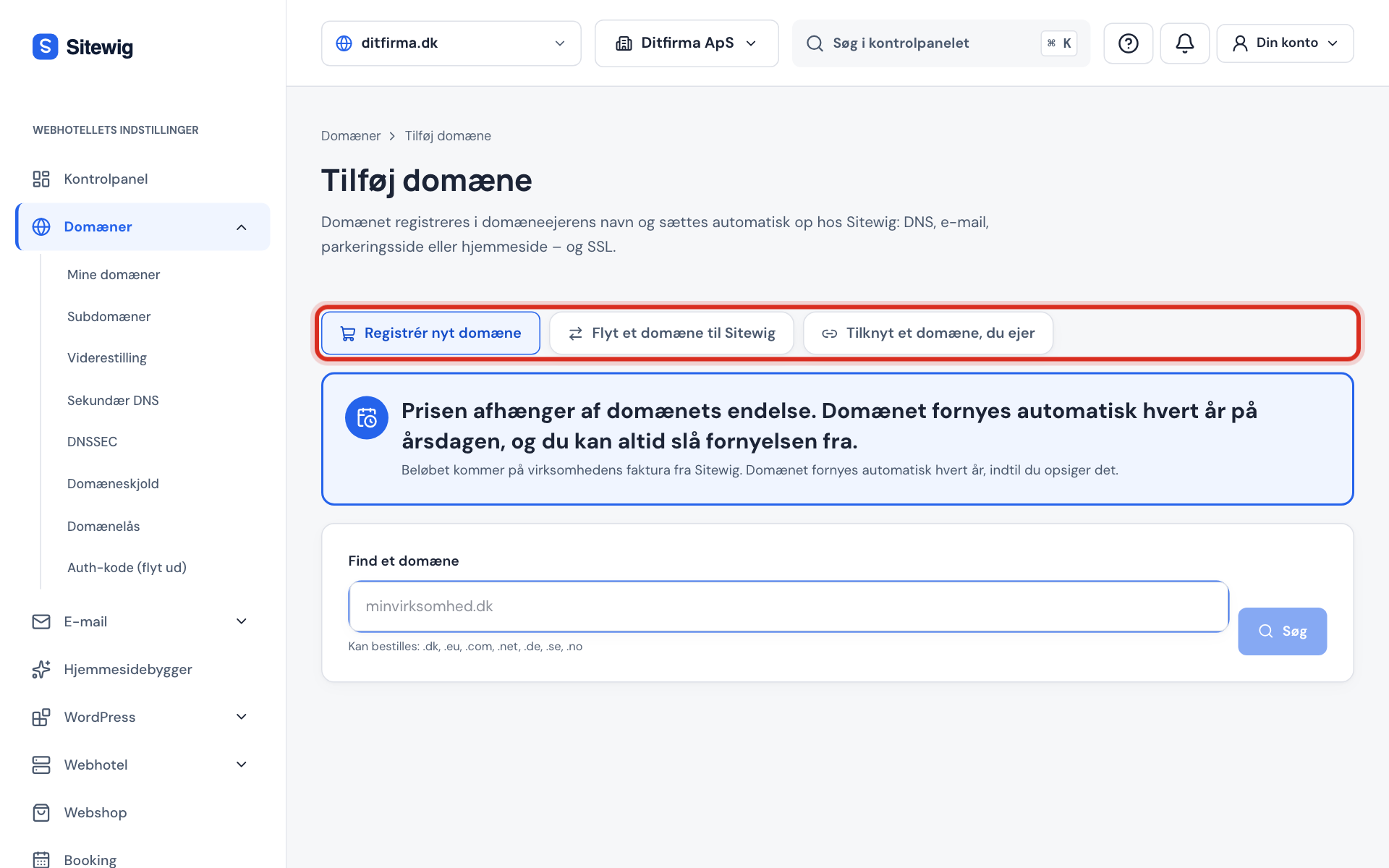Open the ditfirma.dk domain dropdown
1389x868 pixels.
click(x=451, y=43)
